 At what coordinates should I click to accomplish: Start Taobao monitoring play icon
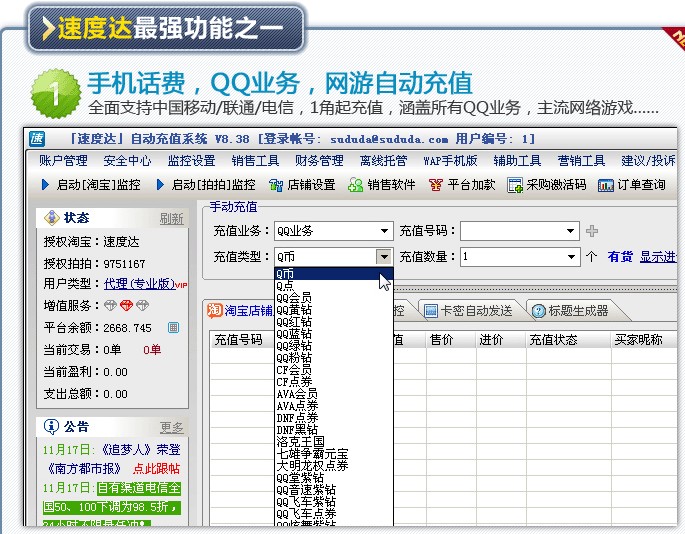pos(45,185)
